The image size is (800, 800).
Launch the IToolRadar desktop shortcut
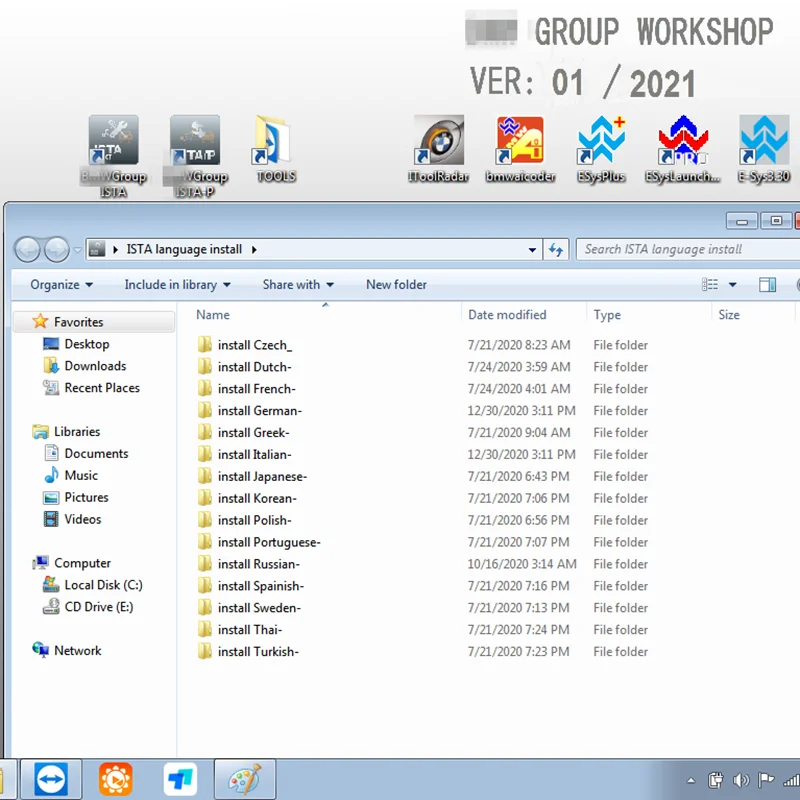[x=438, y=149]
